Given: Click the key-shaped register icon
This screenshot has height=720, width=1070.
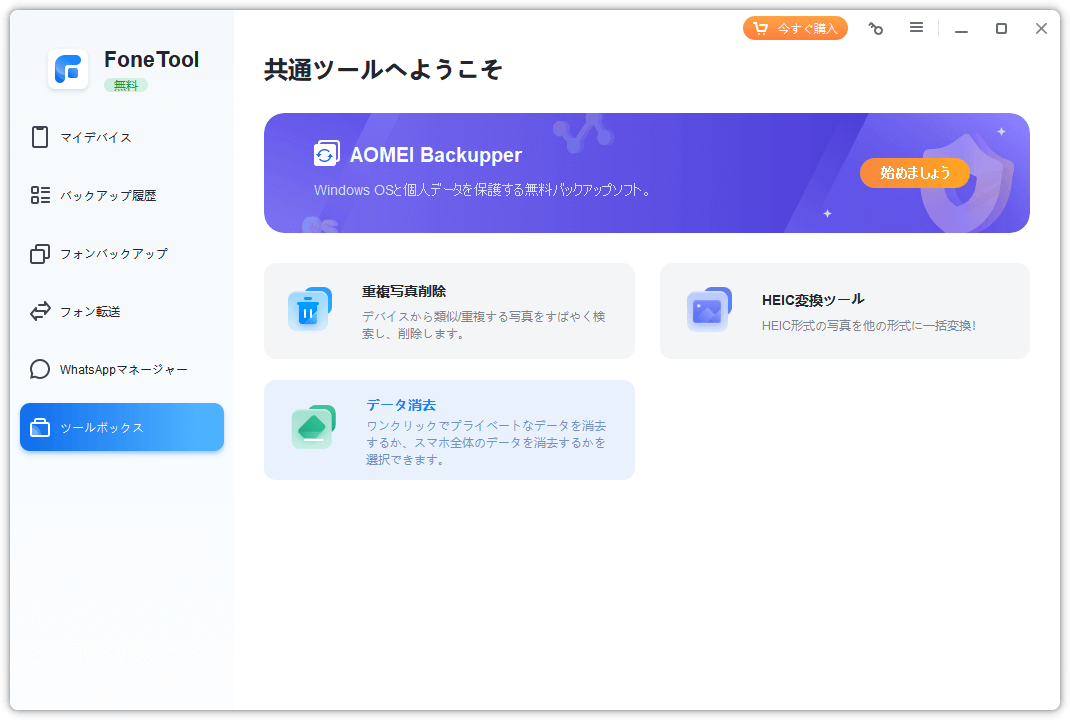Looking at the screenshot, I should pyautogui.click(x=876, y=29).
